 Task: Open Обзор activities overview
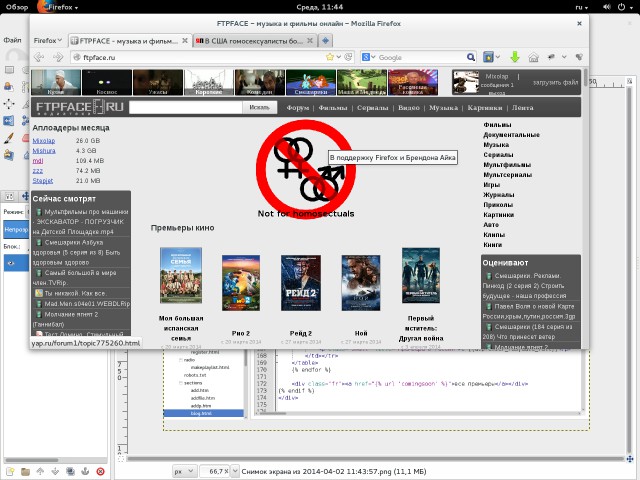coord(17,7)
